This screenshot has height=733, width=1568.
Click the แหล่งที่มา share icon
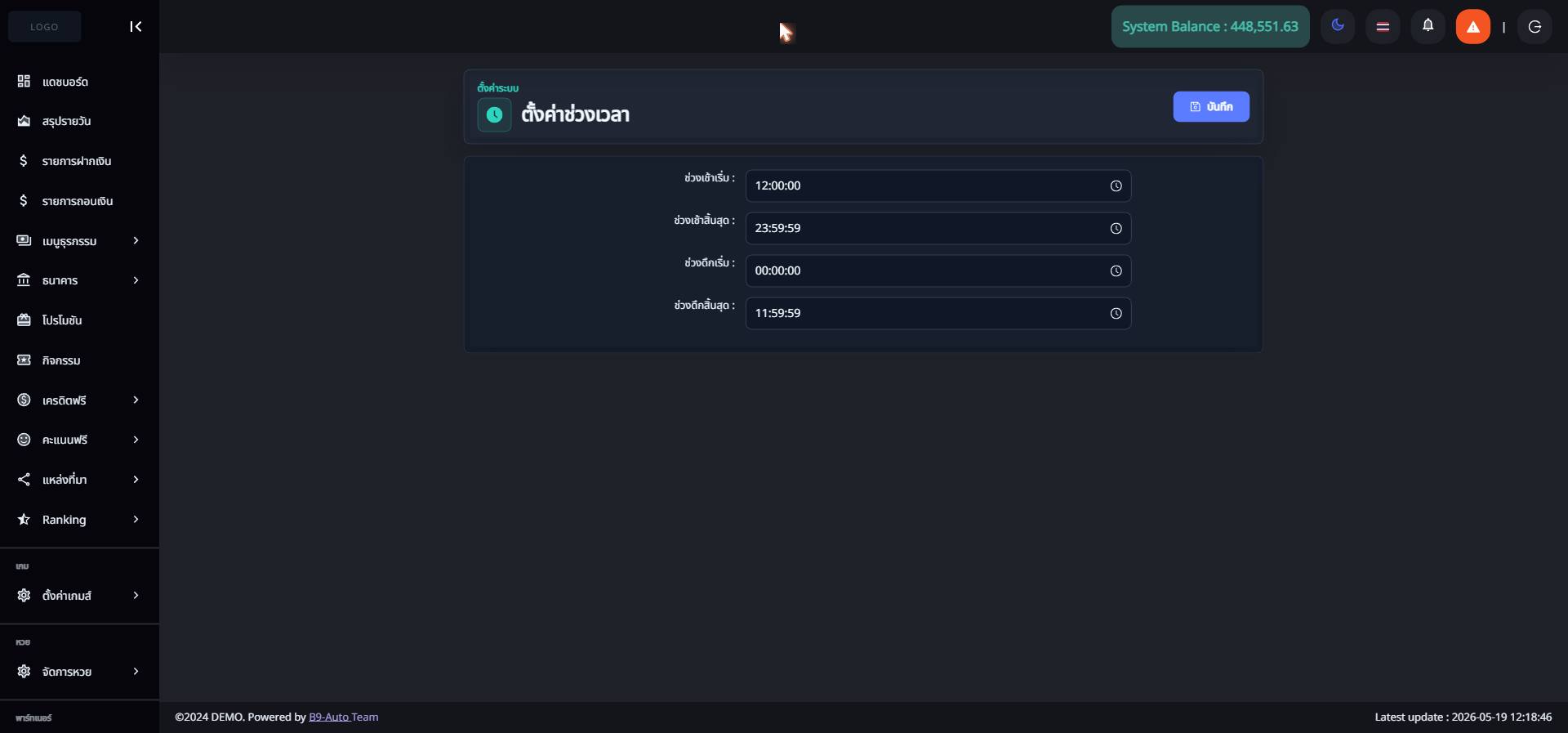pyautogui.click(x=24, y=480)
